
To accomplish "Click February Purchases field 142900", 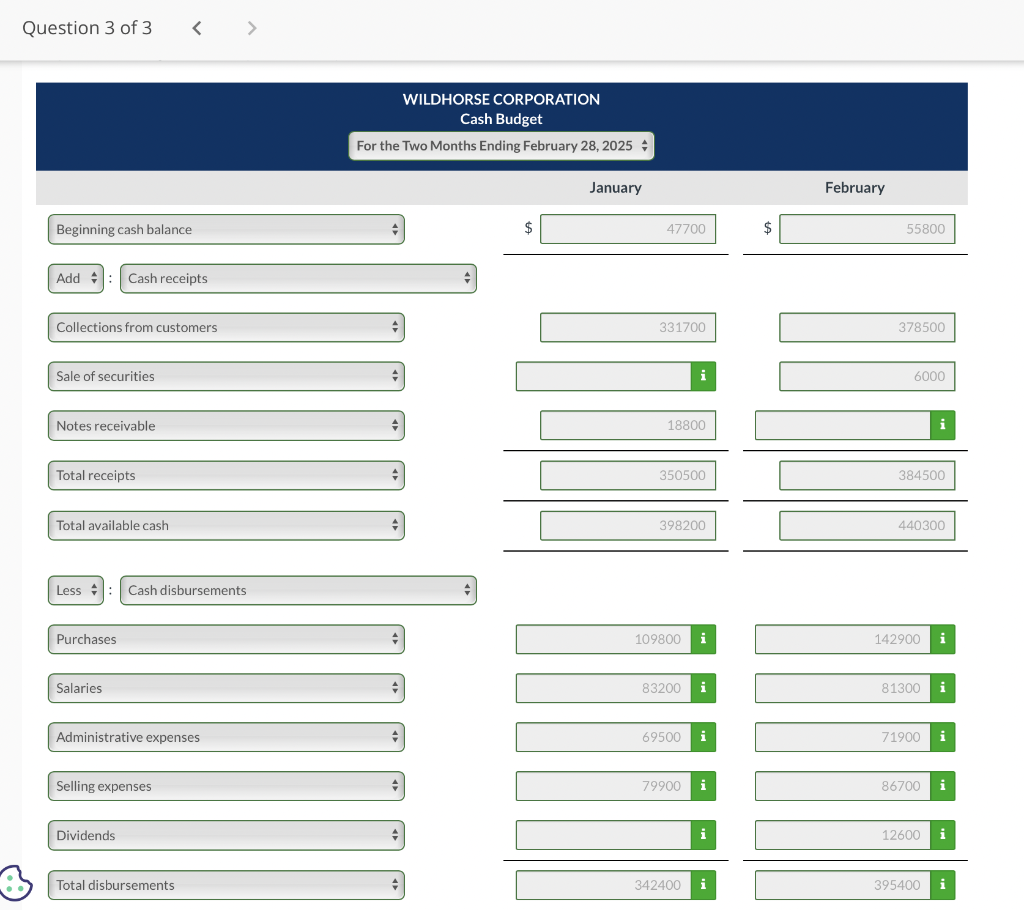I will click(842, 639).
